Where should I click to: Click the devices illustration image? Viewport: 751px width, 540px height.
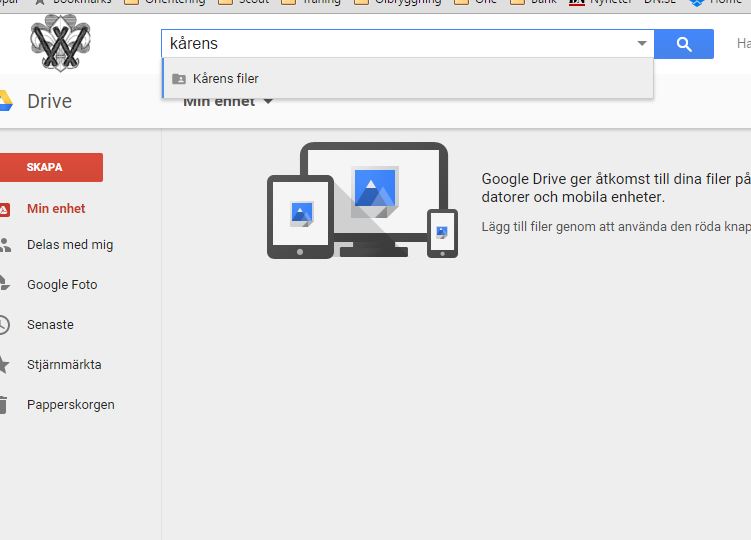pyautogui.click(x=363, y=200)
